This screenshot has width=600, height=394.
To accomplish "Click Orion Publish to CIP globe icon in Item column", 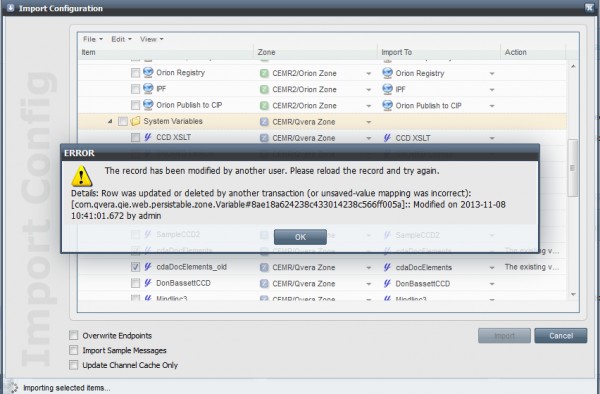I will click(x=148, y=104).
